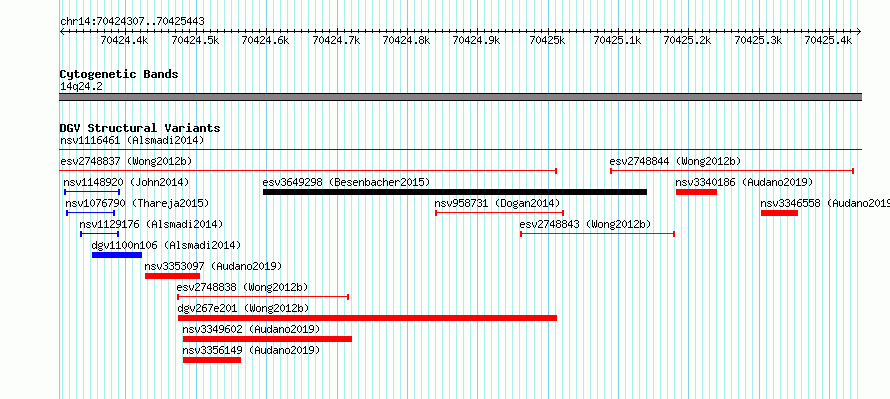
Task: Click the nsv3349602 (Audano2019) label
Action: pyautogui.click(x=251, y=329)
